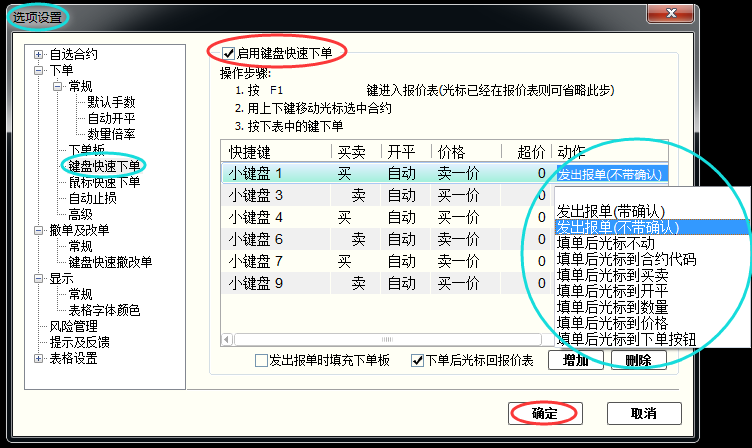This screenshot has width=752, height=448.
Task: Open 键盘快速撤改单 settings page
Action: click(110, 262)
